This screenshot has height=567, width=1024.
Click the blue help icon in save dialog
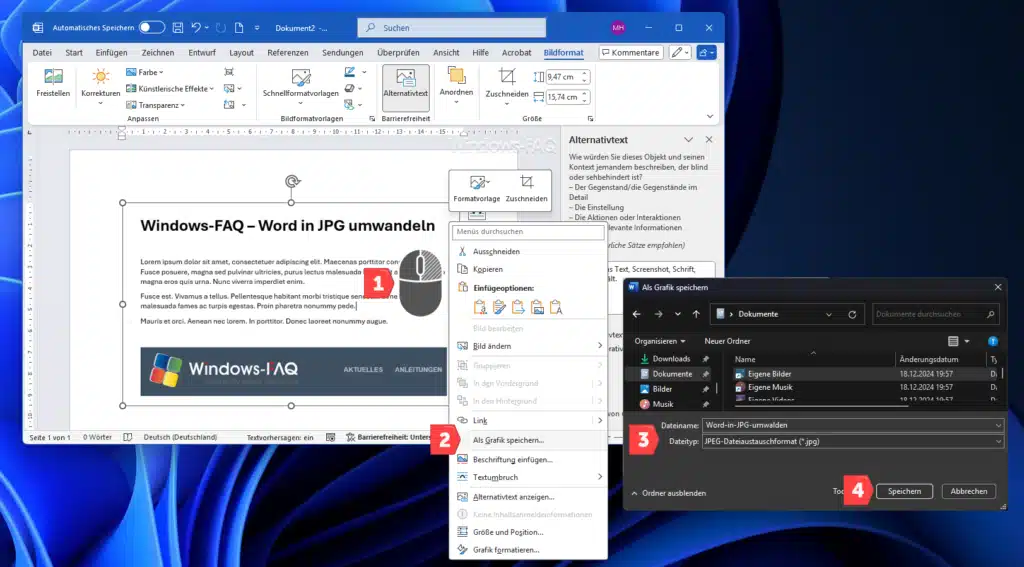pos(993,341)
